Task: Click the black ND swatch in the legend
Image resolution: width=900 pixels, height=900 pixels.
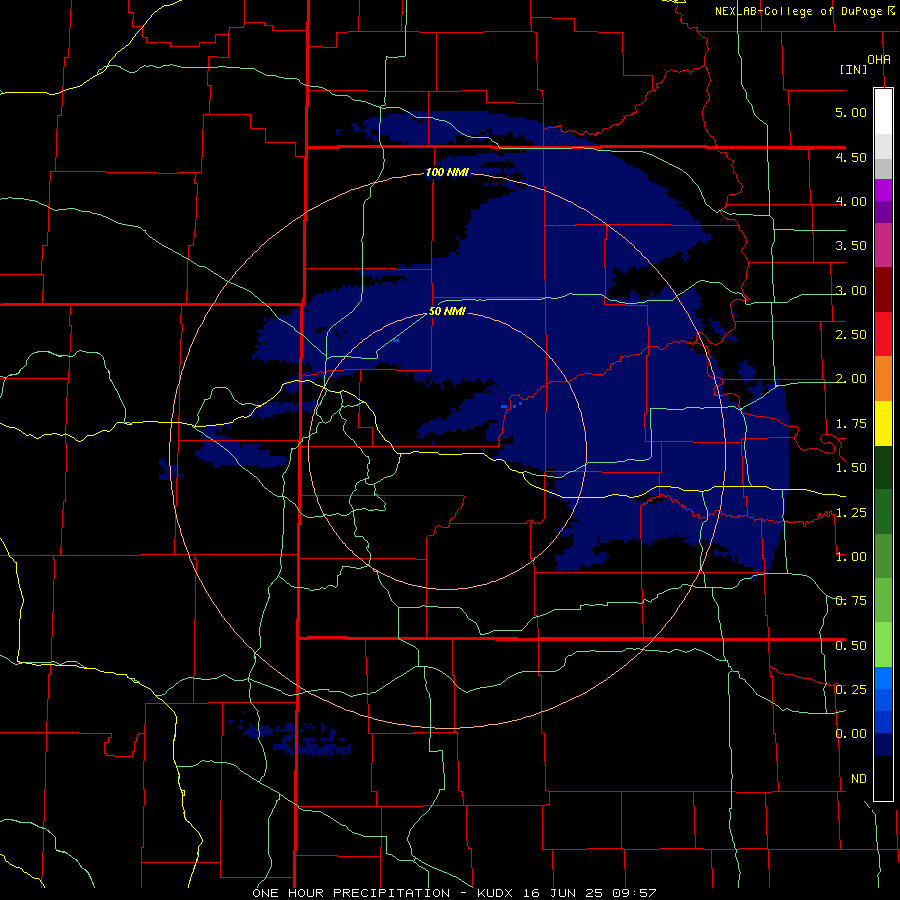Action: (883, 778)
